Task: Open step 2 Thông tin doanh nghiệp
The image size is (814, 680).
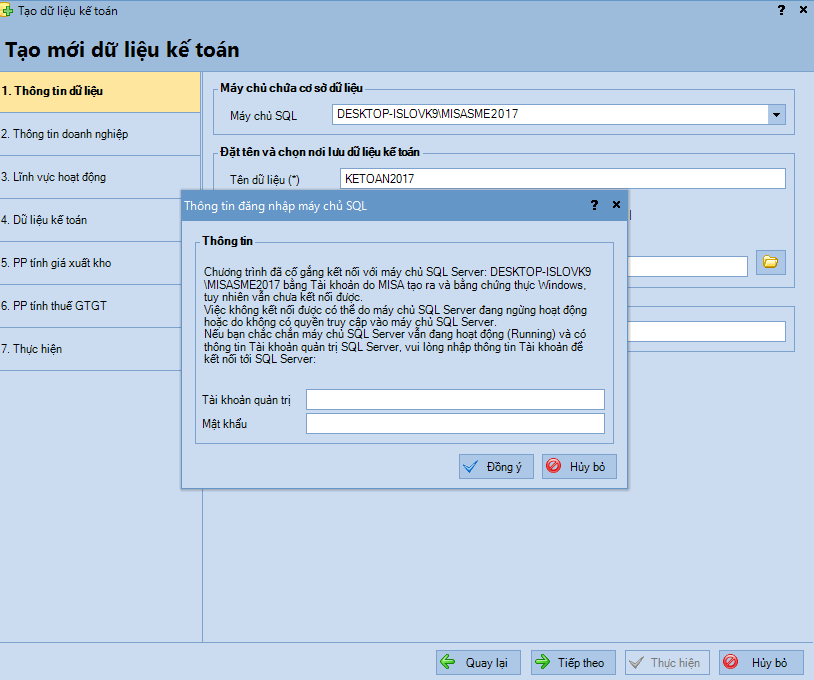Action: (x=100, y=134)
